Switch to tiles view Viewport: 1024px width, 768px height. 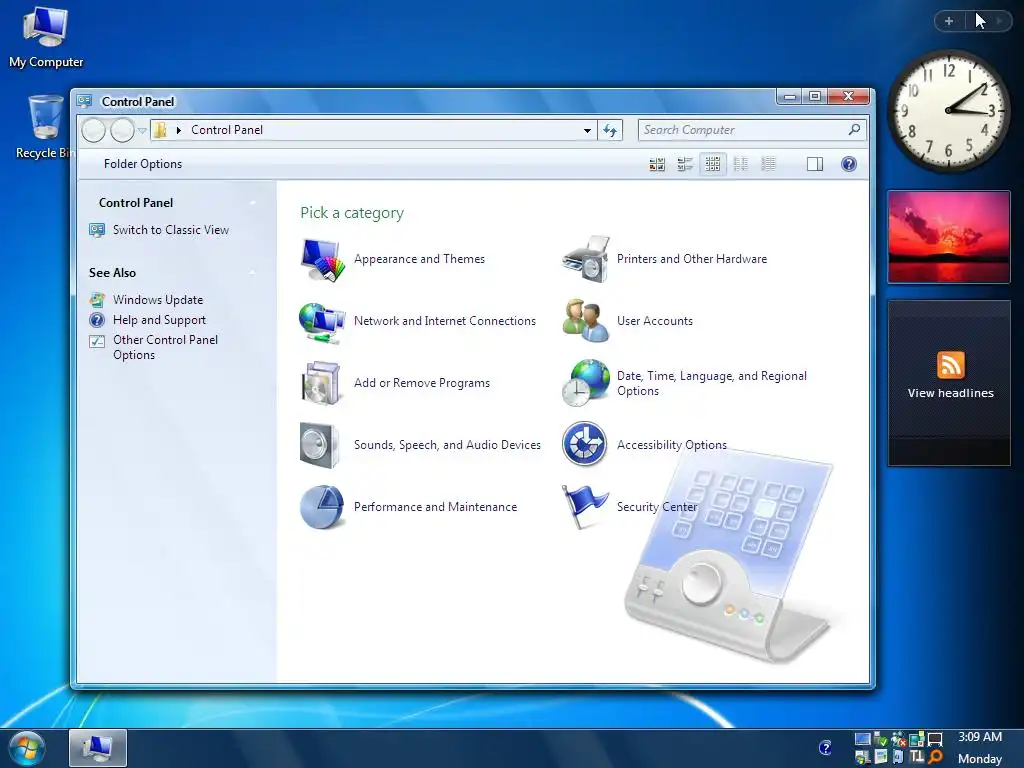tap(684, 164)
